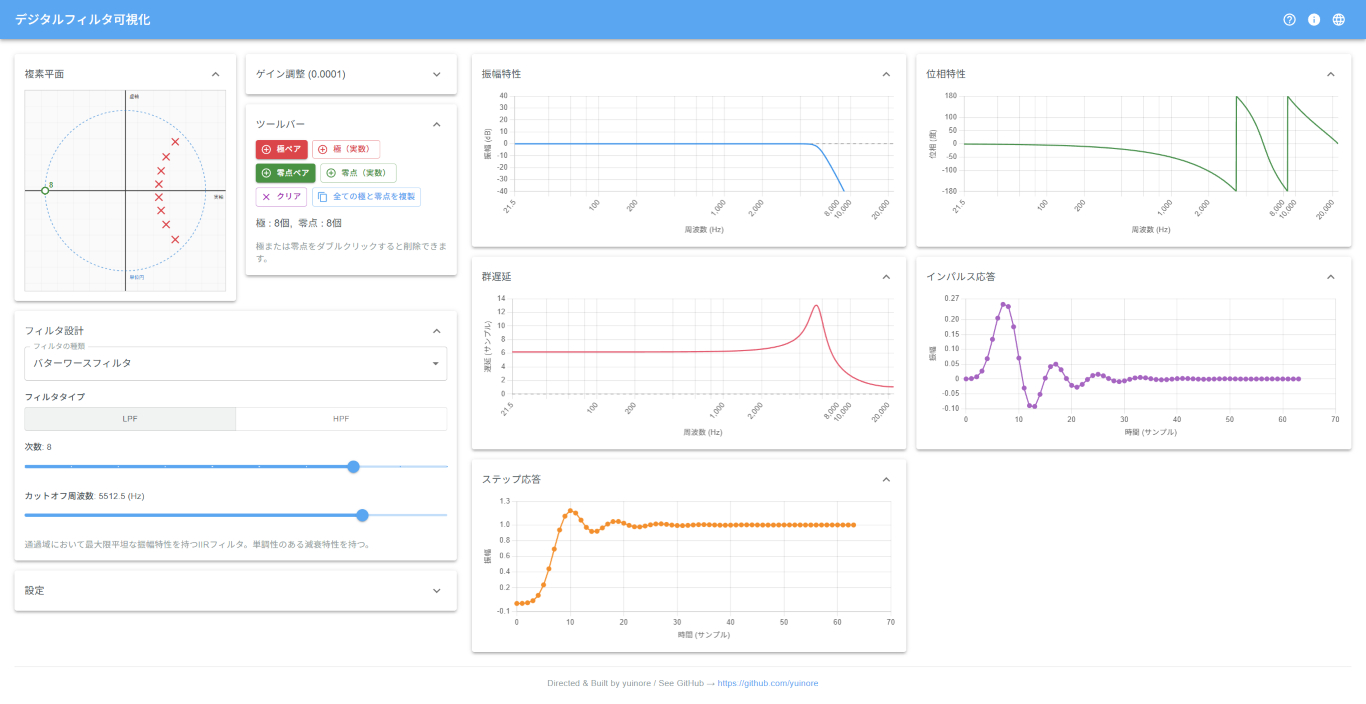Switch filter type to HPF
This screenshot has height=704, width=1366.
coord(341,419)
